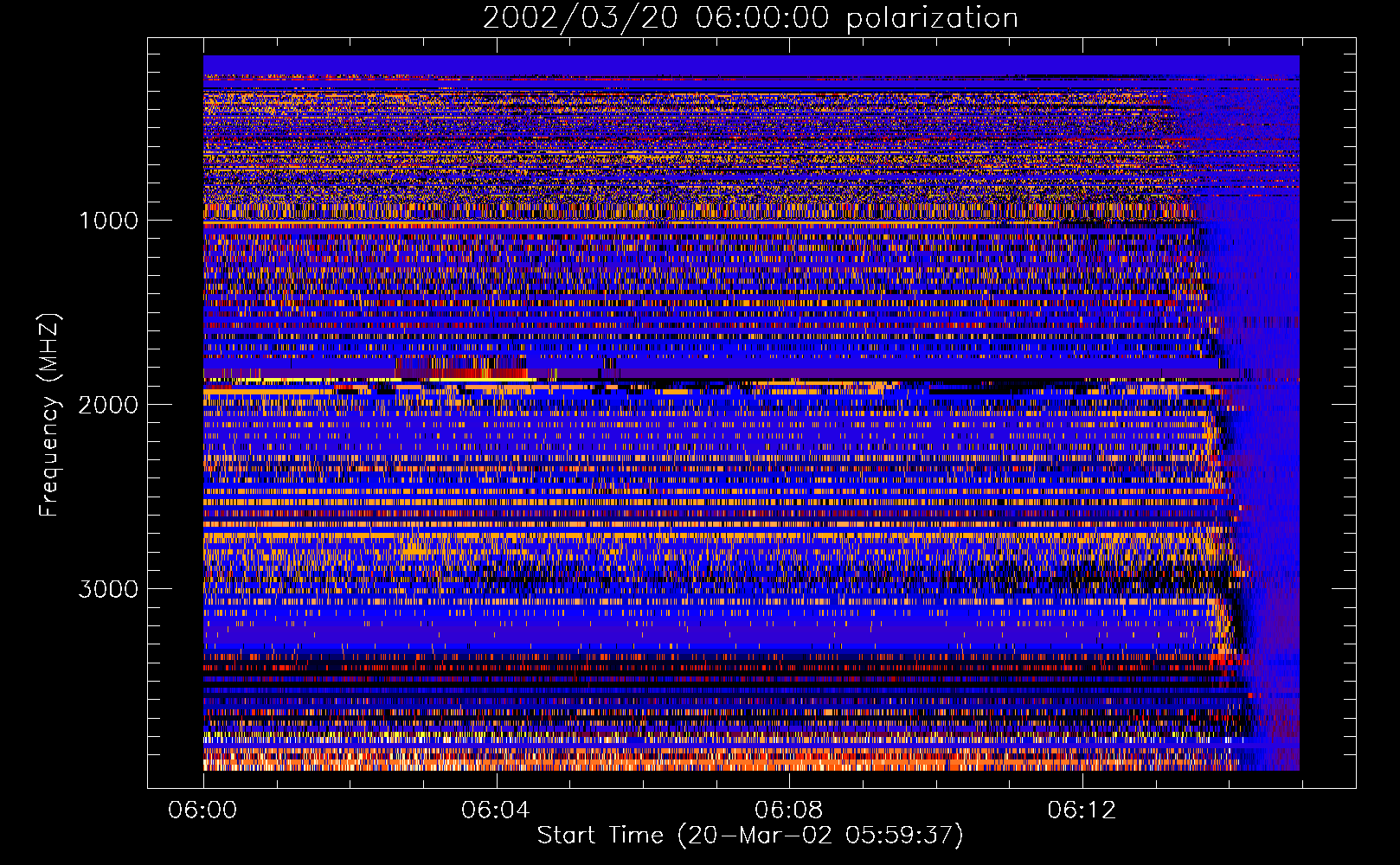
Task: Click the 1000 frequency tick label
Action: point(108,221)
